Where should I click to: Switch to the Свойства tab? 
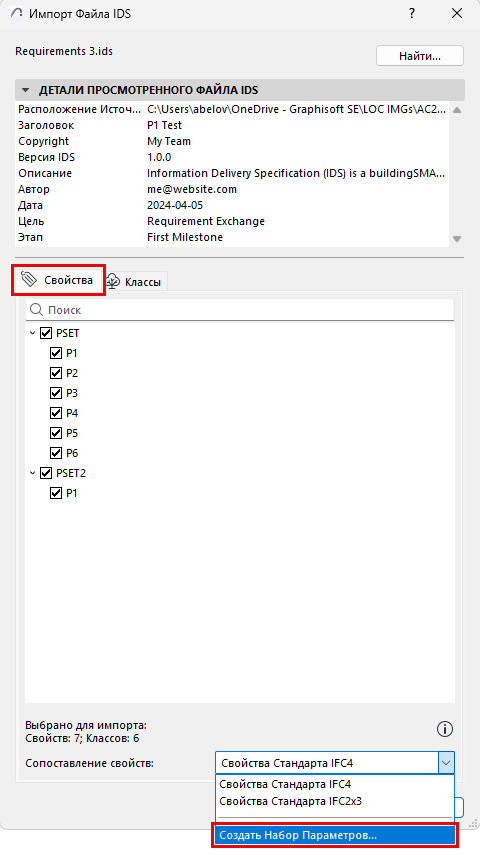tap(58, 280)
